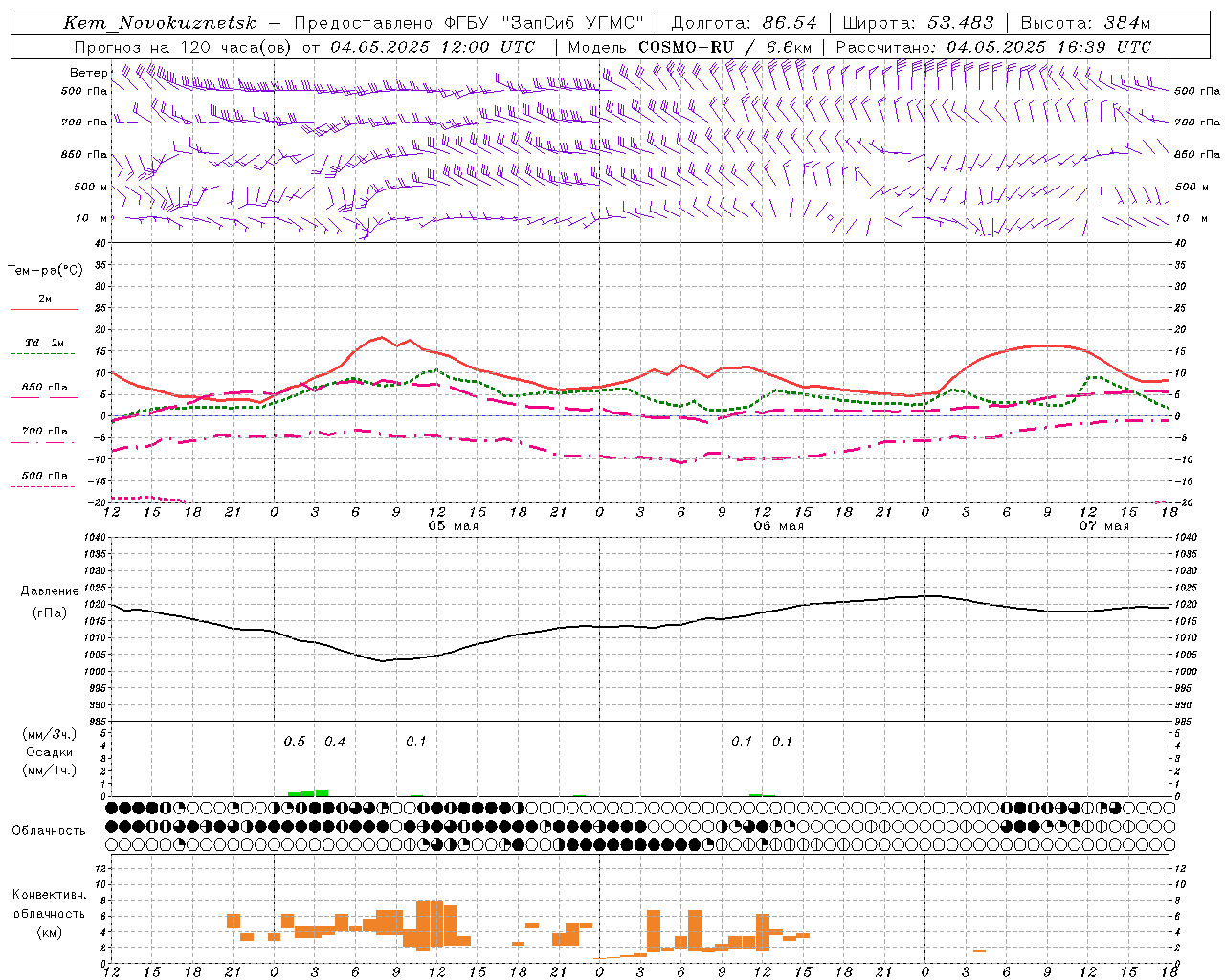
Task: Click the 700 гПа legend above dash-dot line
Action: [45, 432]
